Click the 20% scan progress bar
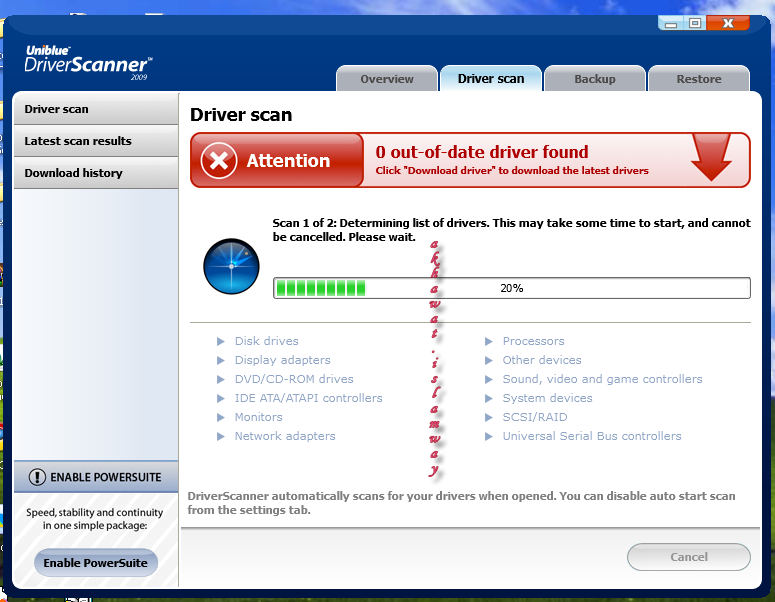The width and height of the screenshot is (775, 602). (x=512, y=288)
